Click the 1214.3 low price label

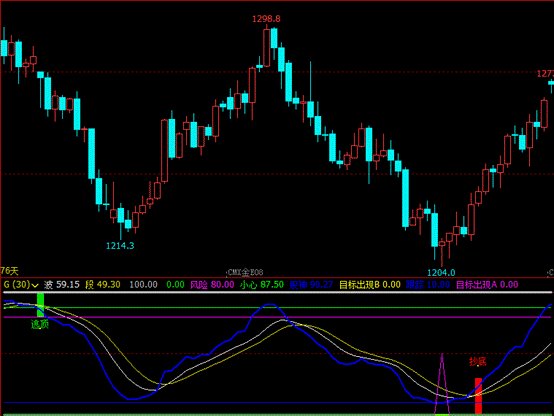(x=120, y=246)
